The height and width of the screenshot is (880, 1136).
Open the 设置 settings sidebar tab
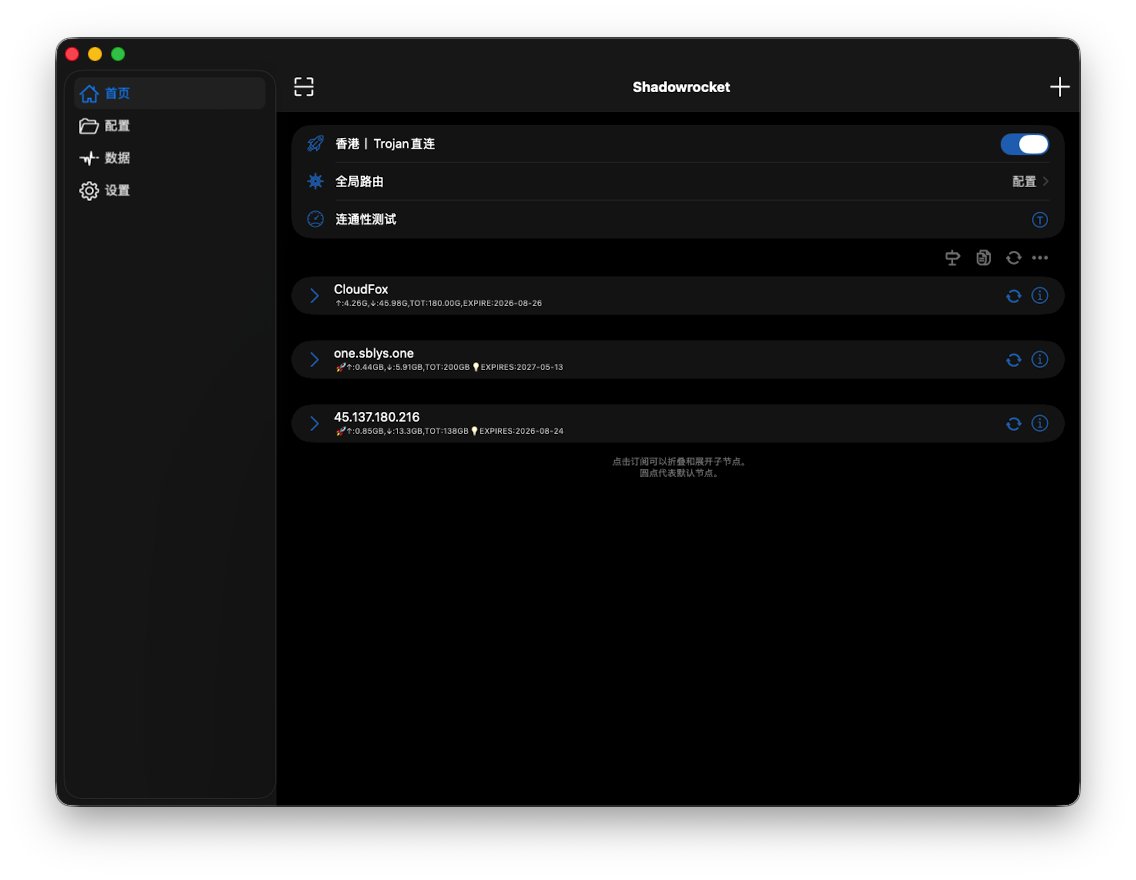[170, 190]
